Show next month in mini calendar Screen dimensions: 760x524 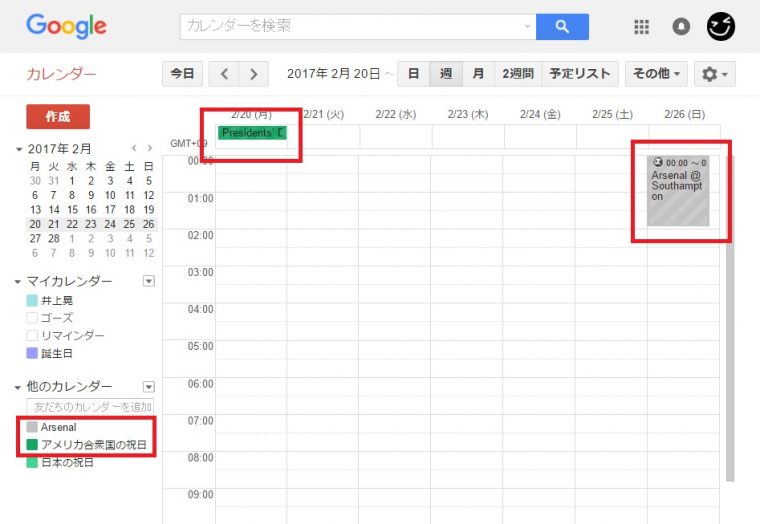(150, 148)
